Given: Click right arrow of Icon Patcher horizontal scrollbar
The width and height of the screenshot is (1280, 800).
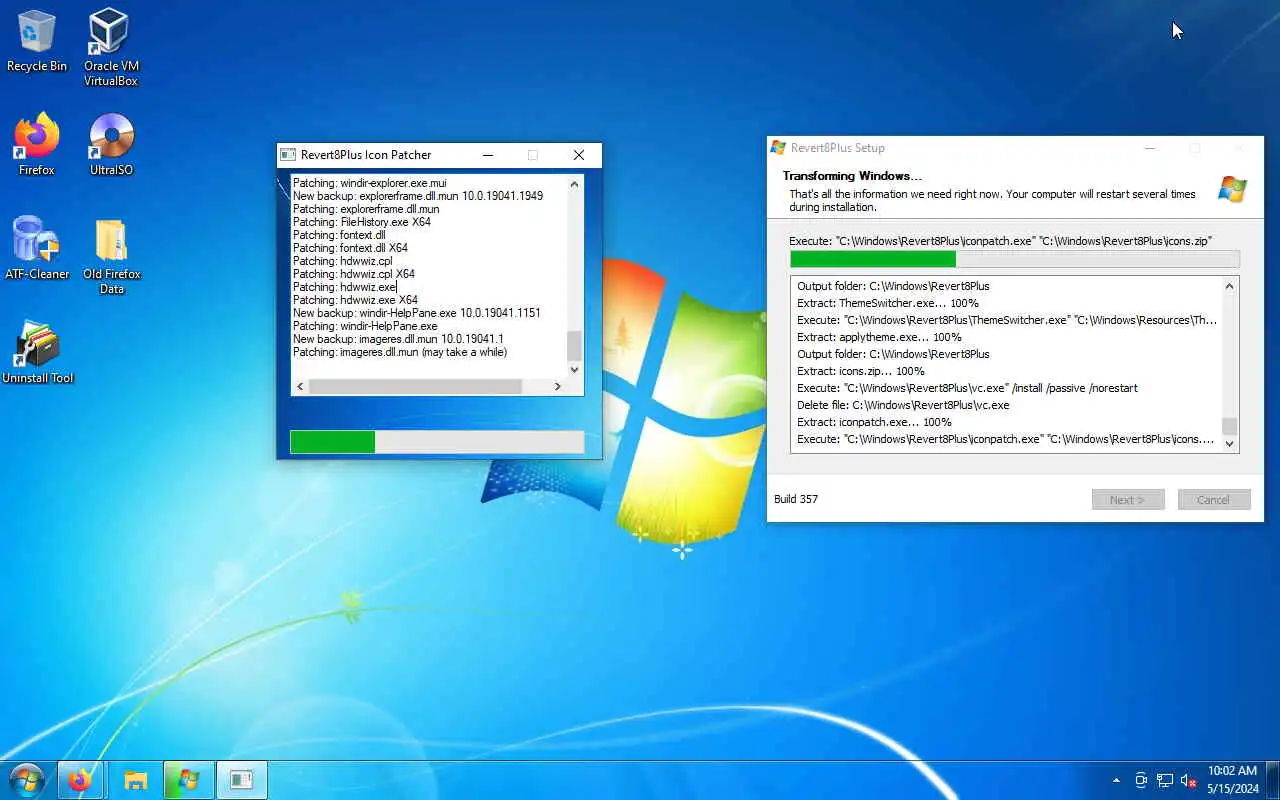Looking at the screenshot, I should coord(558,386).
